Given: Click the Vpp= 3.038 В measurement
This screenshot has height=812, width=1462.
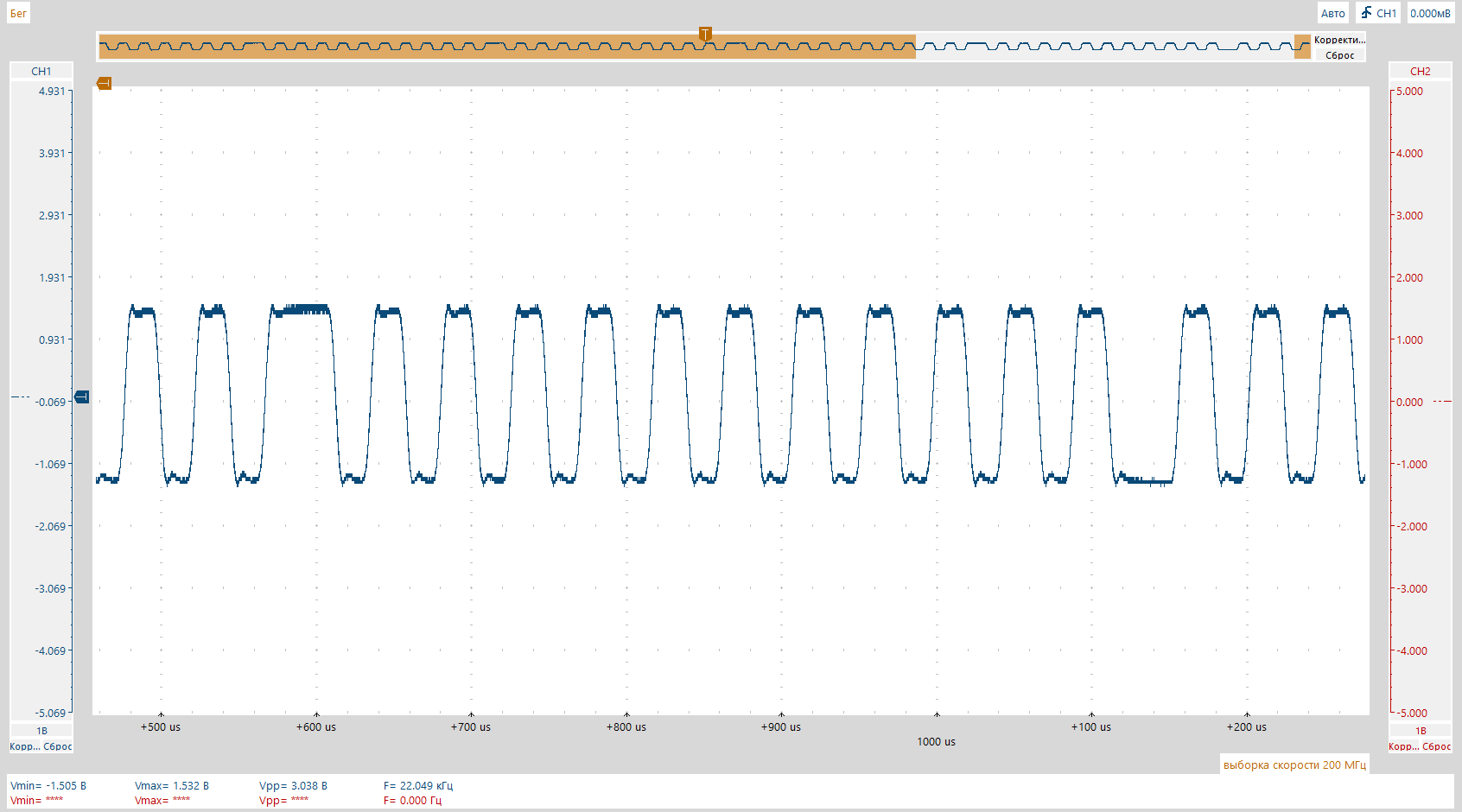Looking at the screenshot, I should [294, 786].
